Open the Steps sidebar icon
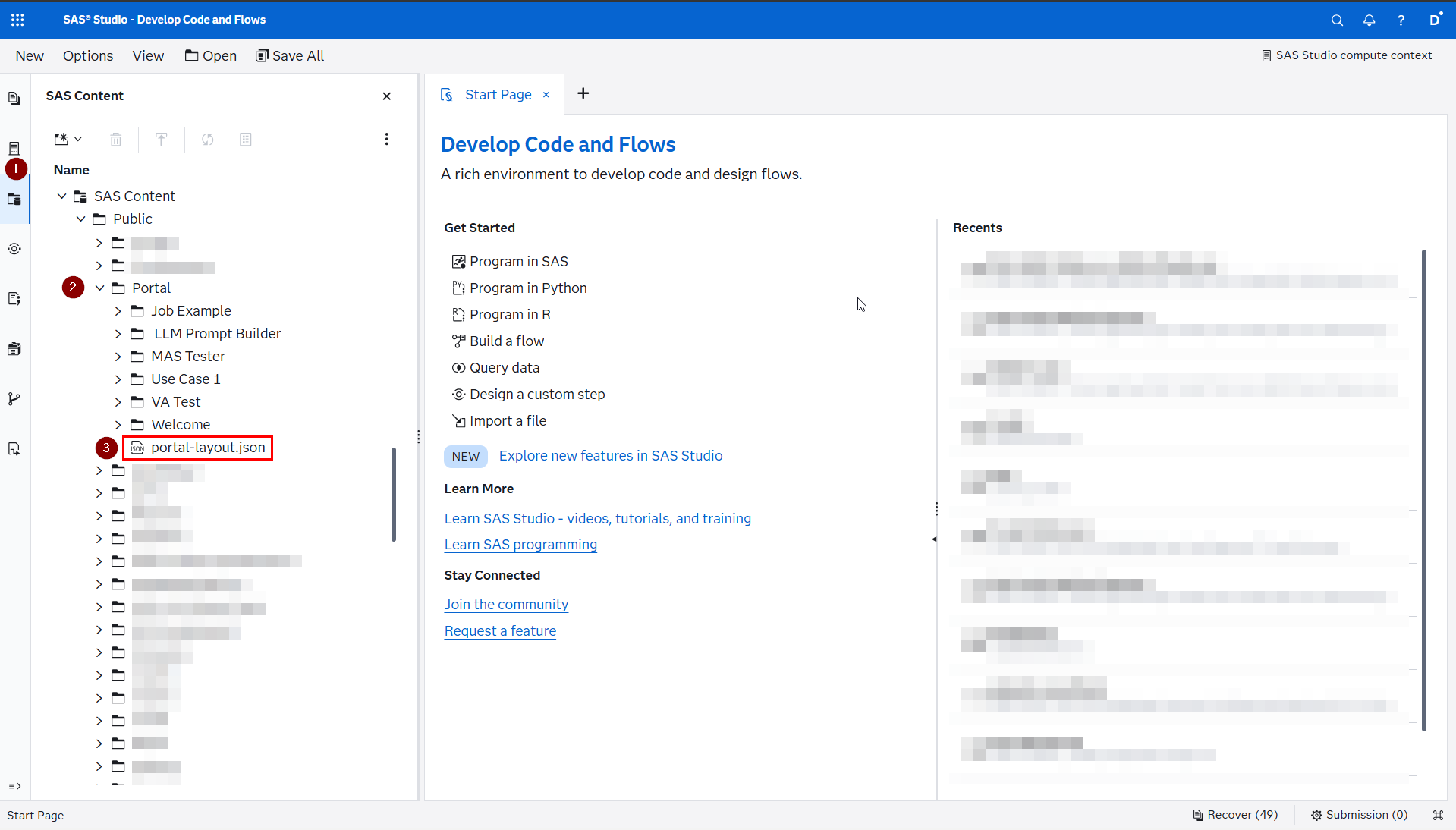Image resolution: width=1456 pixels, height=830 pixels. pos(14,249)
